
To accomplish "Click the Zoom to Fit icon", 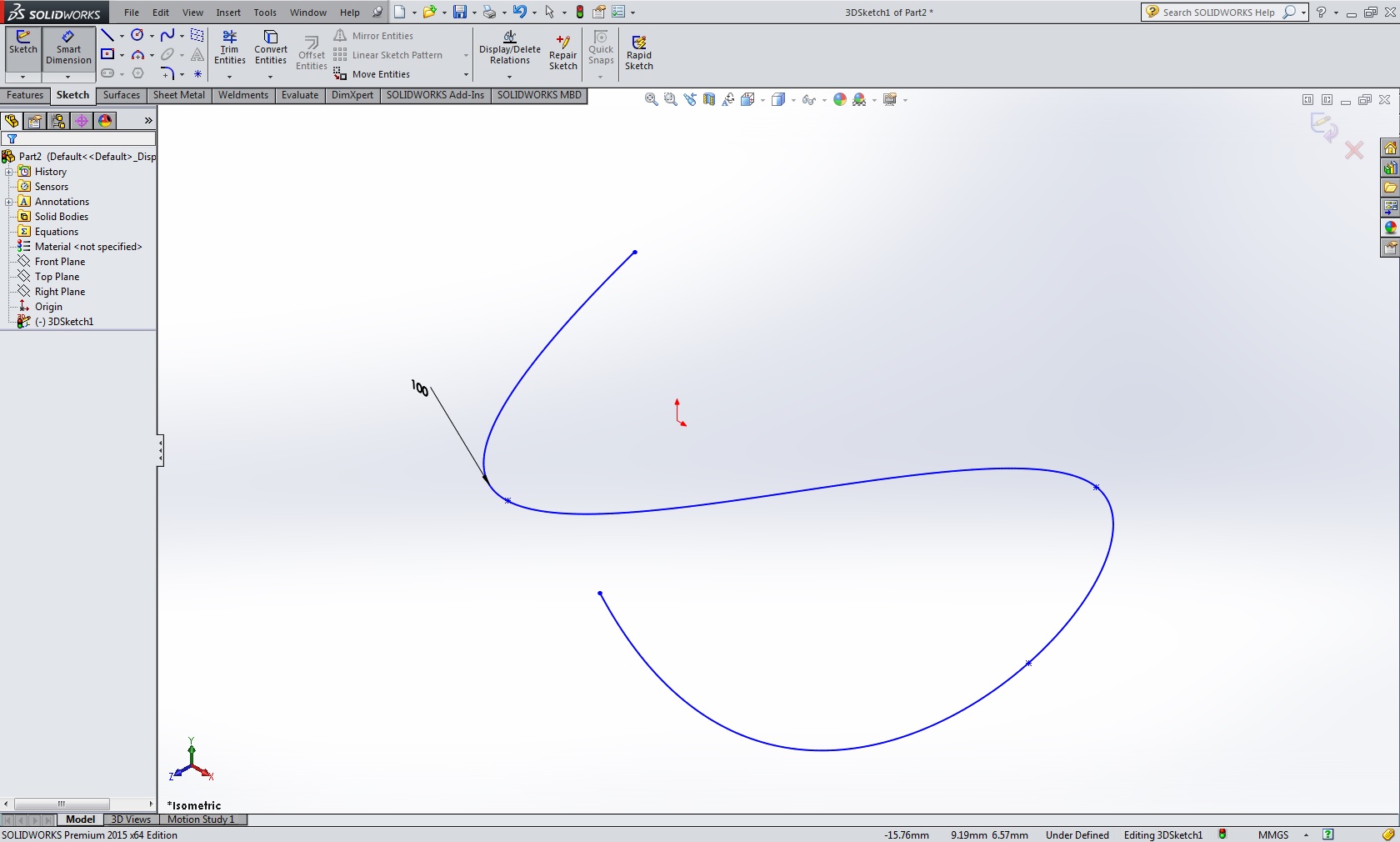I will [651, 99].
